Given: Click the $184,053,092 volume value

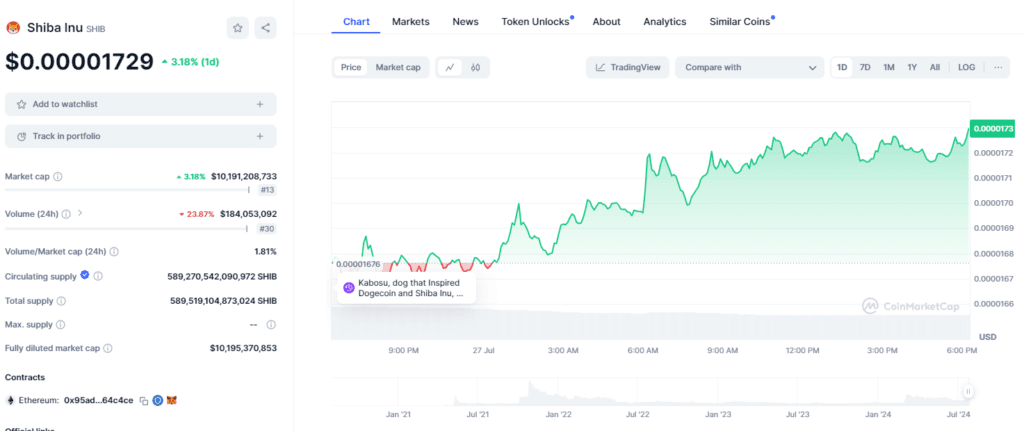Looking at the screenshot, I should [x=248, y=214].
